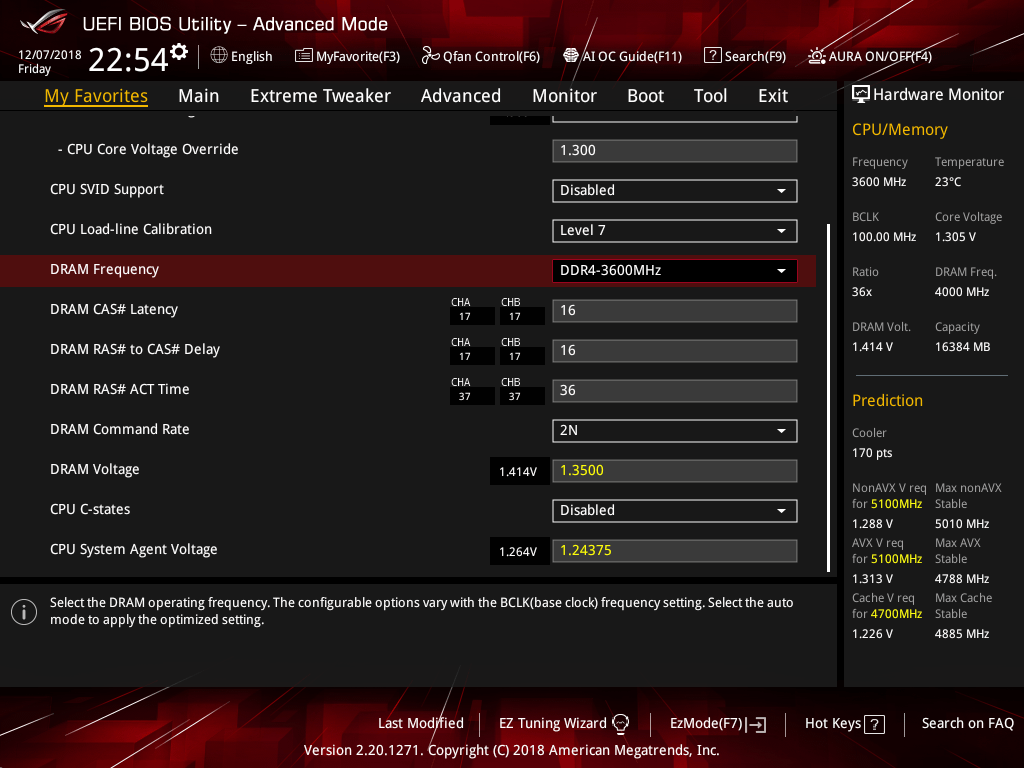Click CPU C-states label
The width and height of the screenshot is (1024, 768).
90,509
